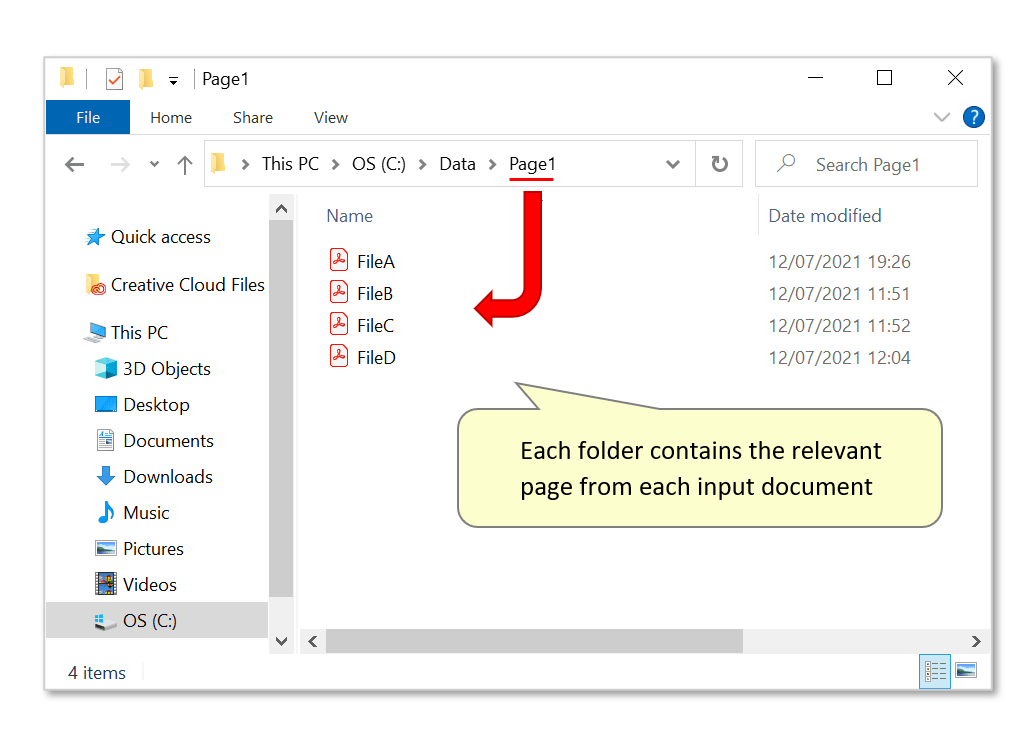Select the folder icon in the address bar
1035x745 pixels.
[x=218, y=164]
